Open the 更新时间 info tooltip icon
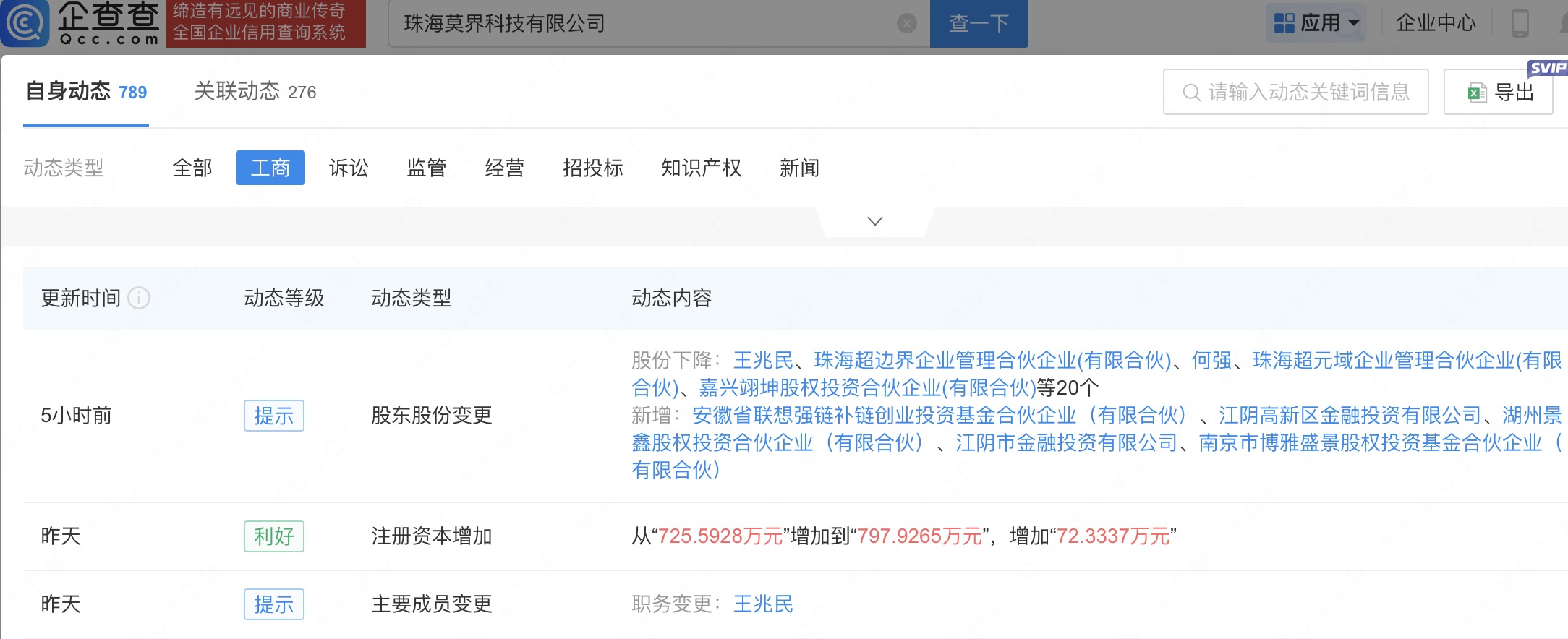 point(139,298)
